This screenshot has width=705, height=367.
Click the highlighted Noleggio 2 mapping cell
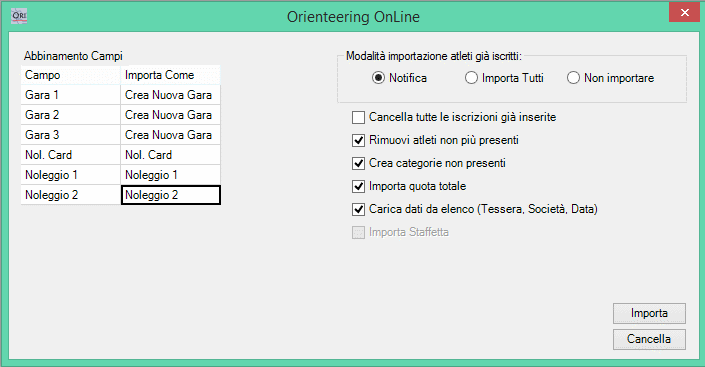click(170, 195)
